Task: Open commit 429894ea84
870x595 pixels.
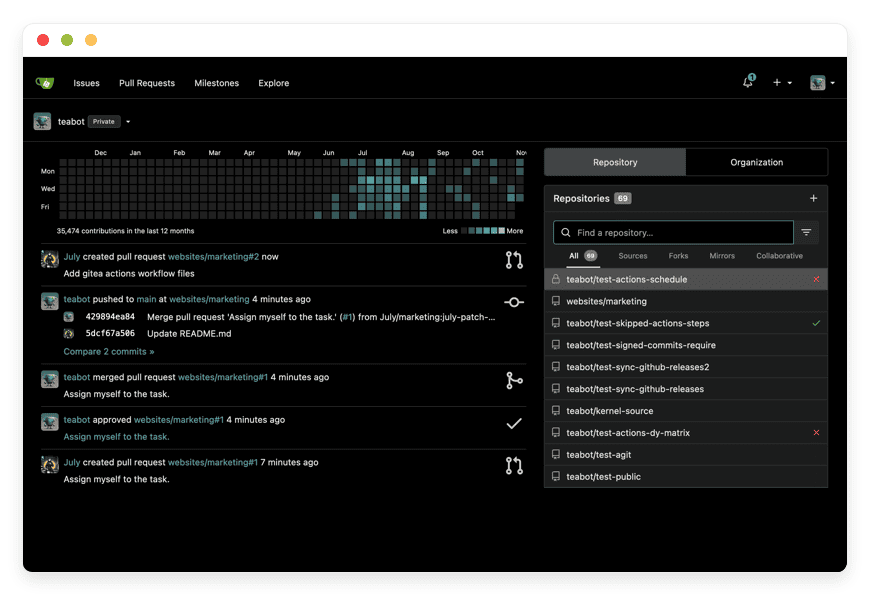Action: (110, 316)
